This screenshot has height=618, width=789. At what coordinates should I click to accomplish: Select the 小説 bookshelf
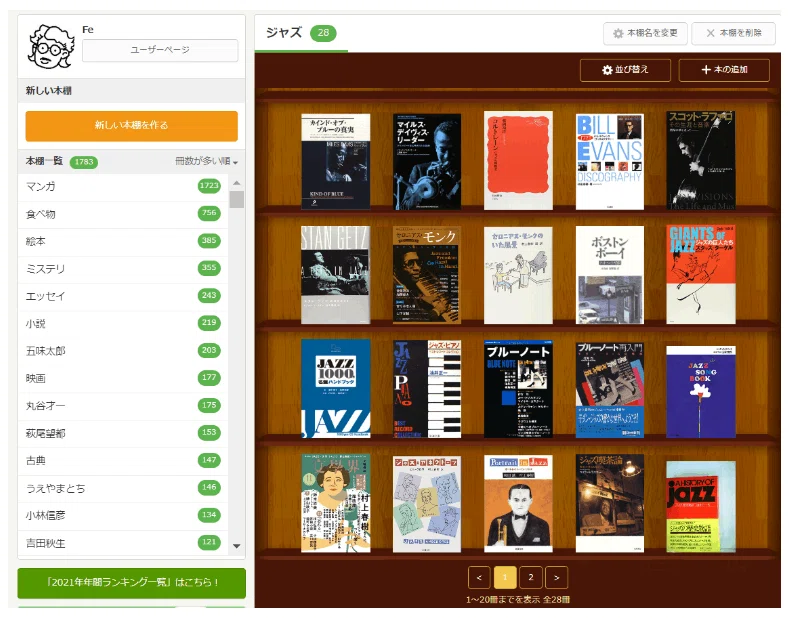123,324
